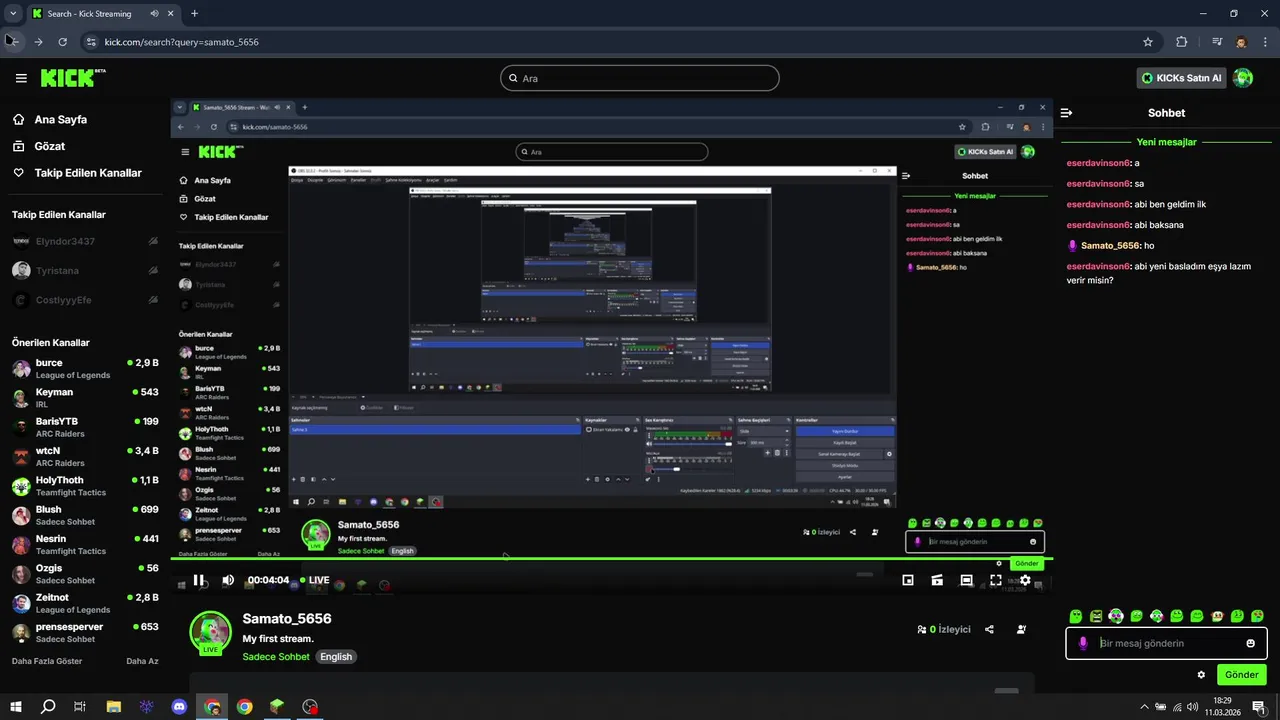Viewport: 1280px width, 720px height.
Task: Toggle notifications for Elyndor3437
Action: click(x=153, y=241)
